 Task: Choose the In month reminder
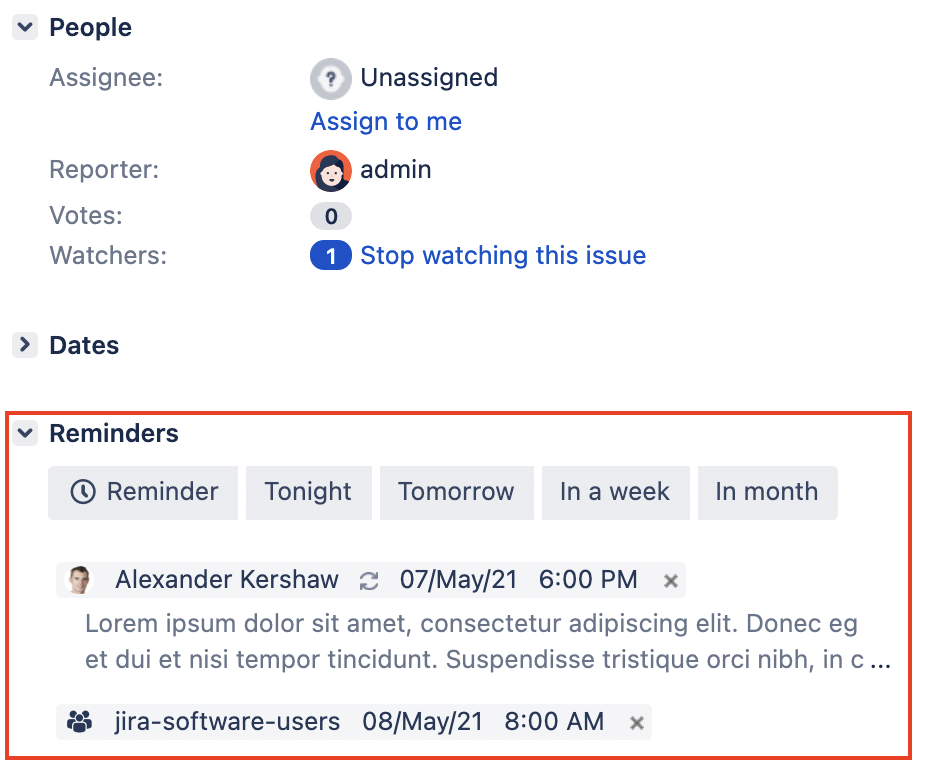[x=767, y=492]
